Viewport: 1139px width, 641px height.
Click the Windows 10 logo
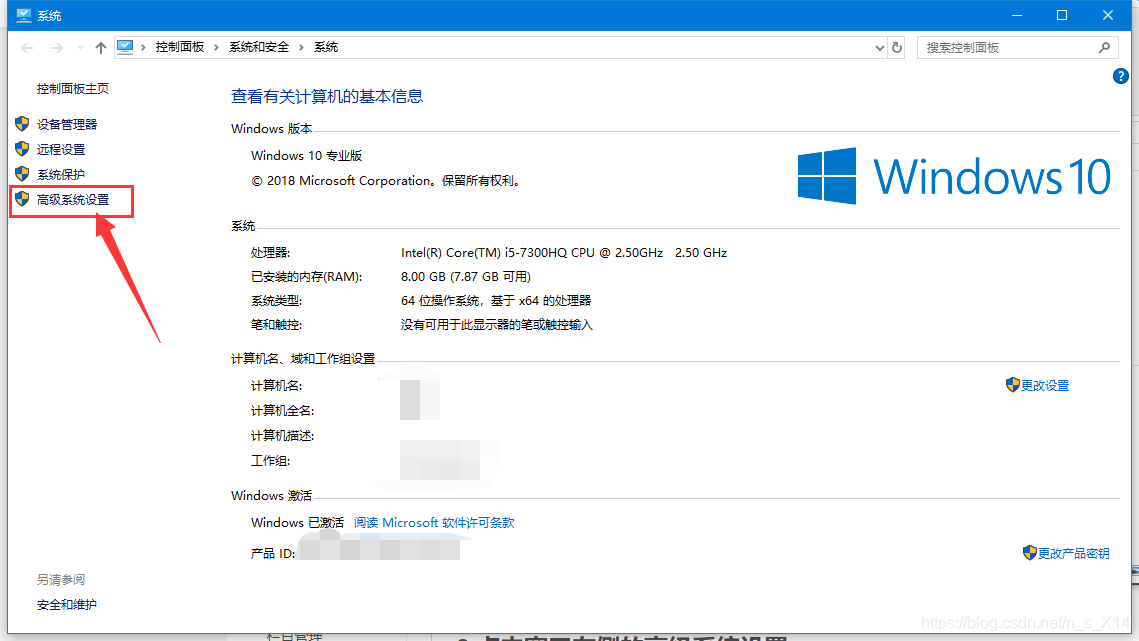pos(954,176)
